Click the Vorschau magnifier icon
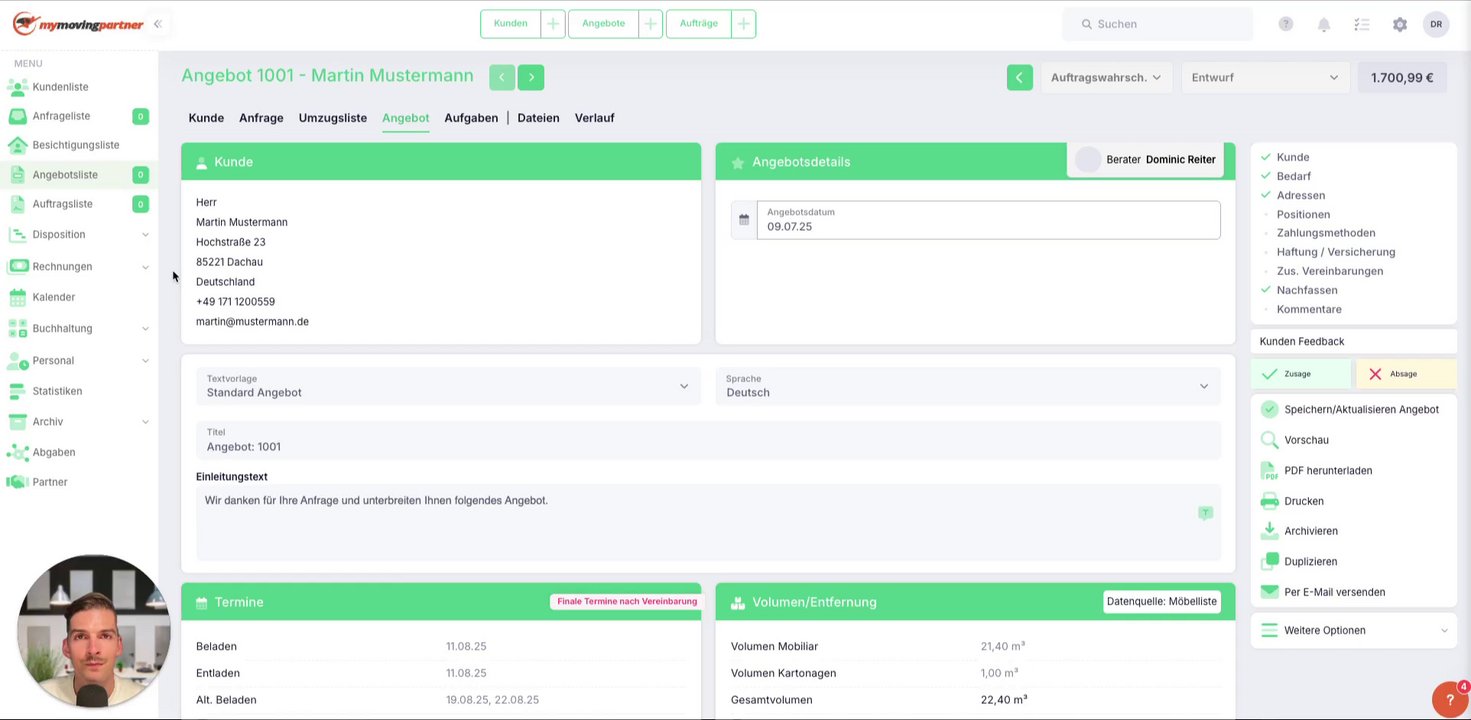Screen dimensions: 1471x720 pos(1269,440)
